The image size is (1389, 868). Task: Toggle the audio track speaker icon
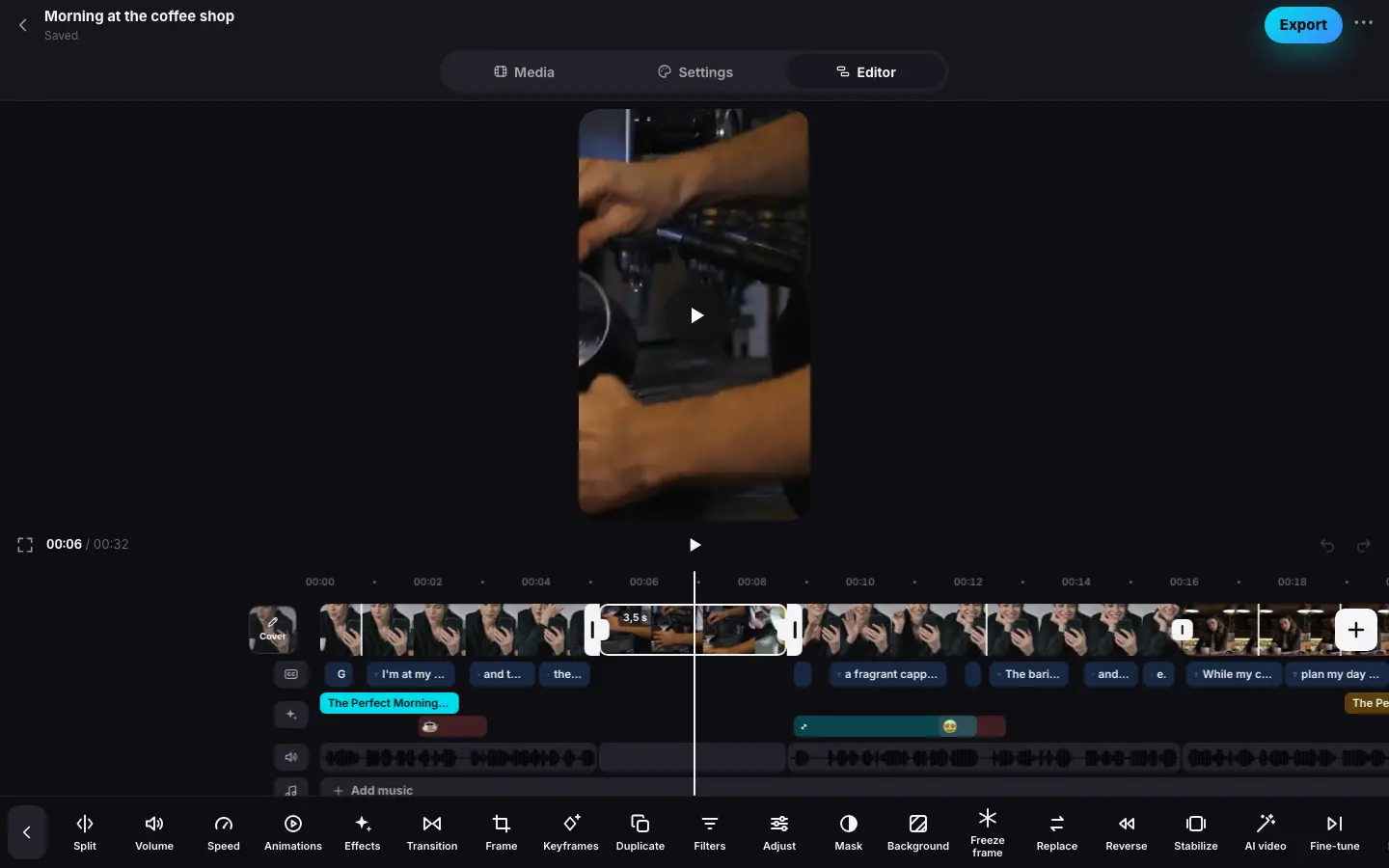point(291,757)
